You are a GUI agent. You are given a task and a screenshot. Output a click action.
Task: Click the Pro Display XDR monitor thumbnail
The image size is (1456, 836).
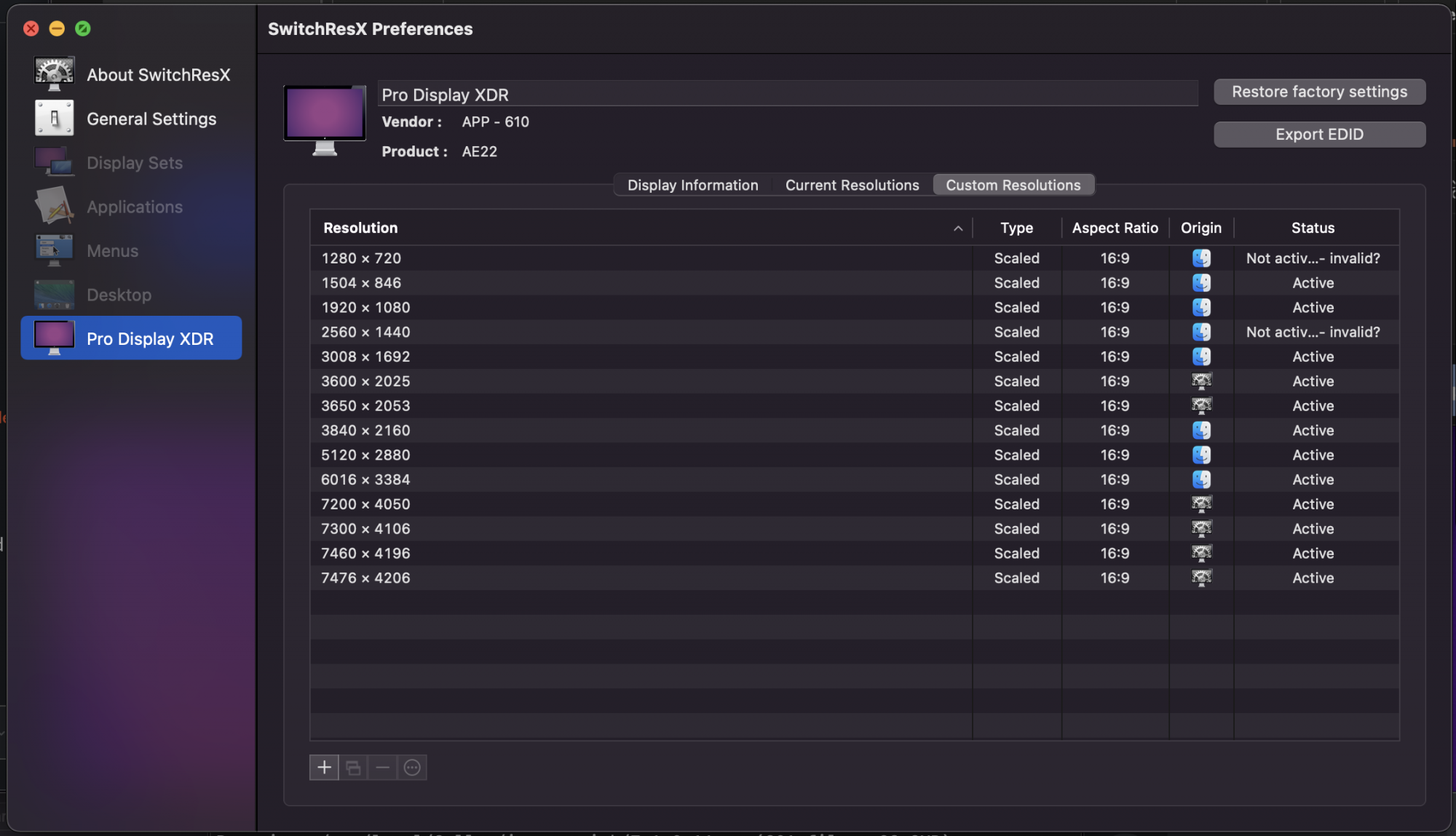click(x=325, y=119)
